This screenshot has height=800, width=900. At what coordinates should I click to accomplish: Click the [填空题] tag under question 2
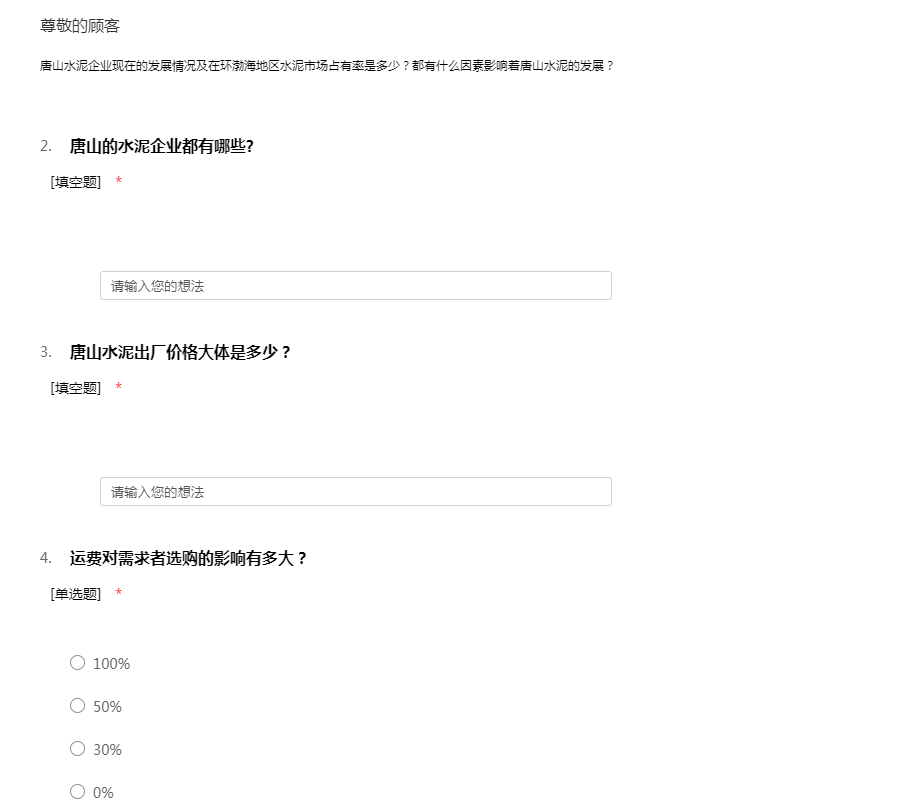[x=76, y=182]
